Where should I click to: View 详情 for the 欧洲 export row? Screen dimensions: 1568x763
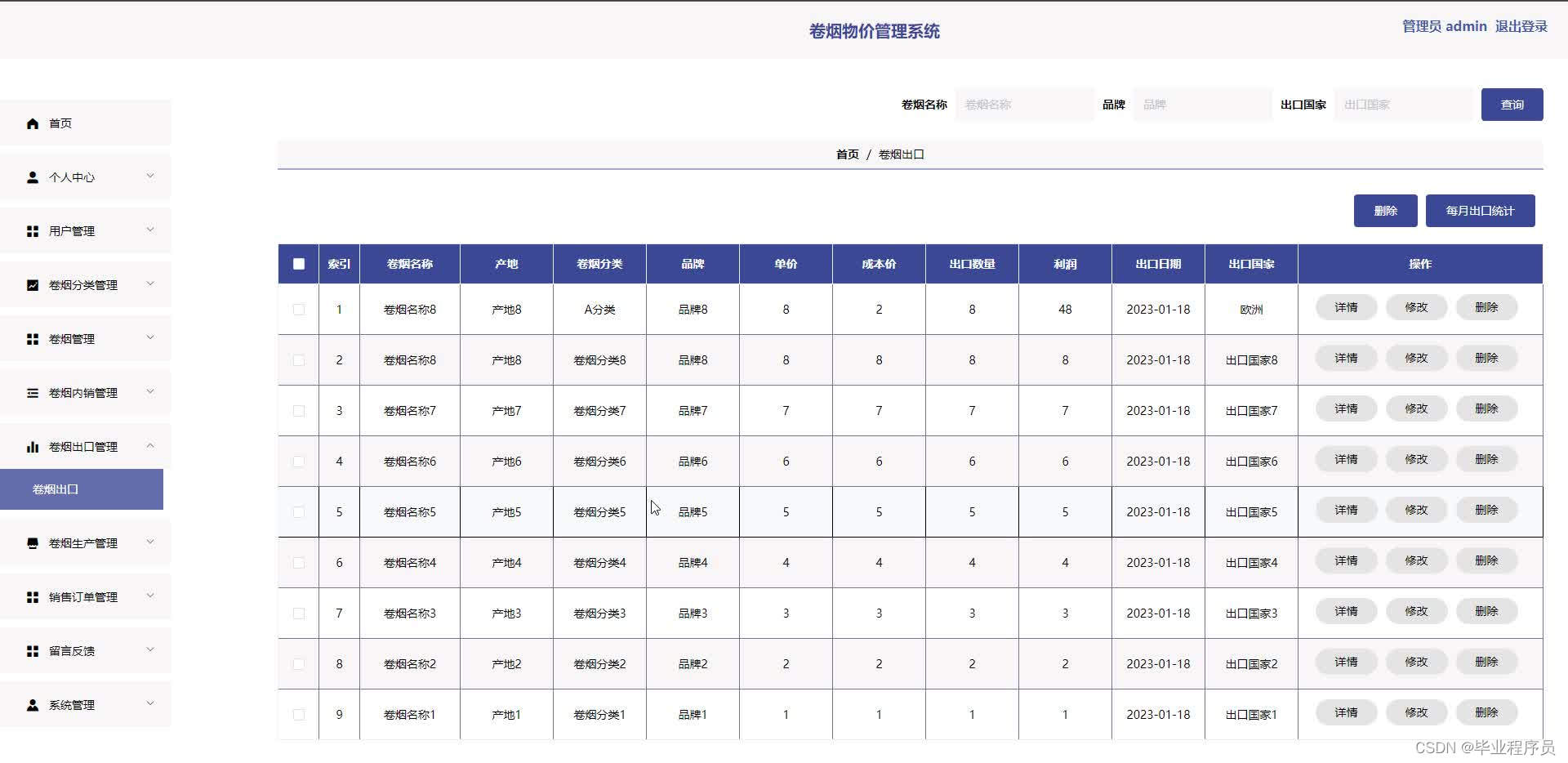coord(1346,308)
